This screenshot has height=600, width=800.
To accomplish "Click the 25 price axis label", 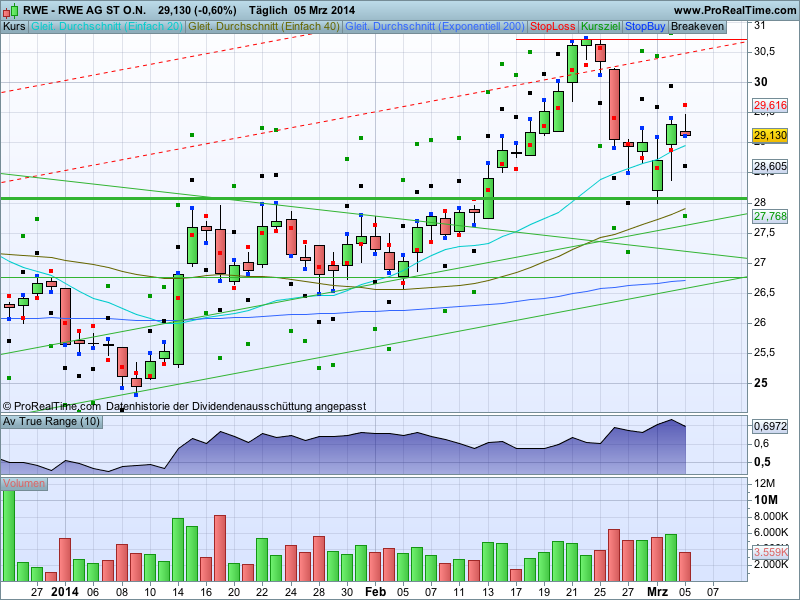I will 761,383.
